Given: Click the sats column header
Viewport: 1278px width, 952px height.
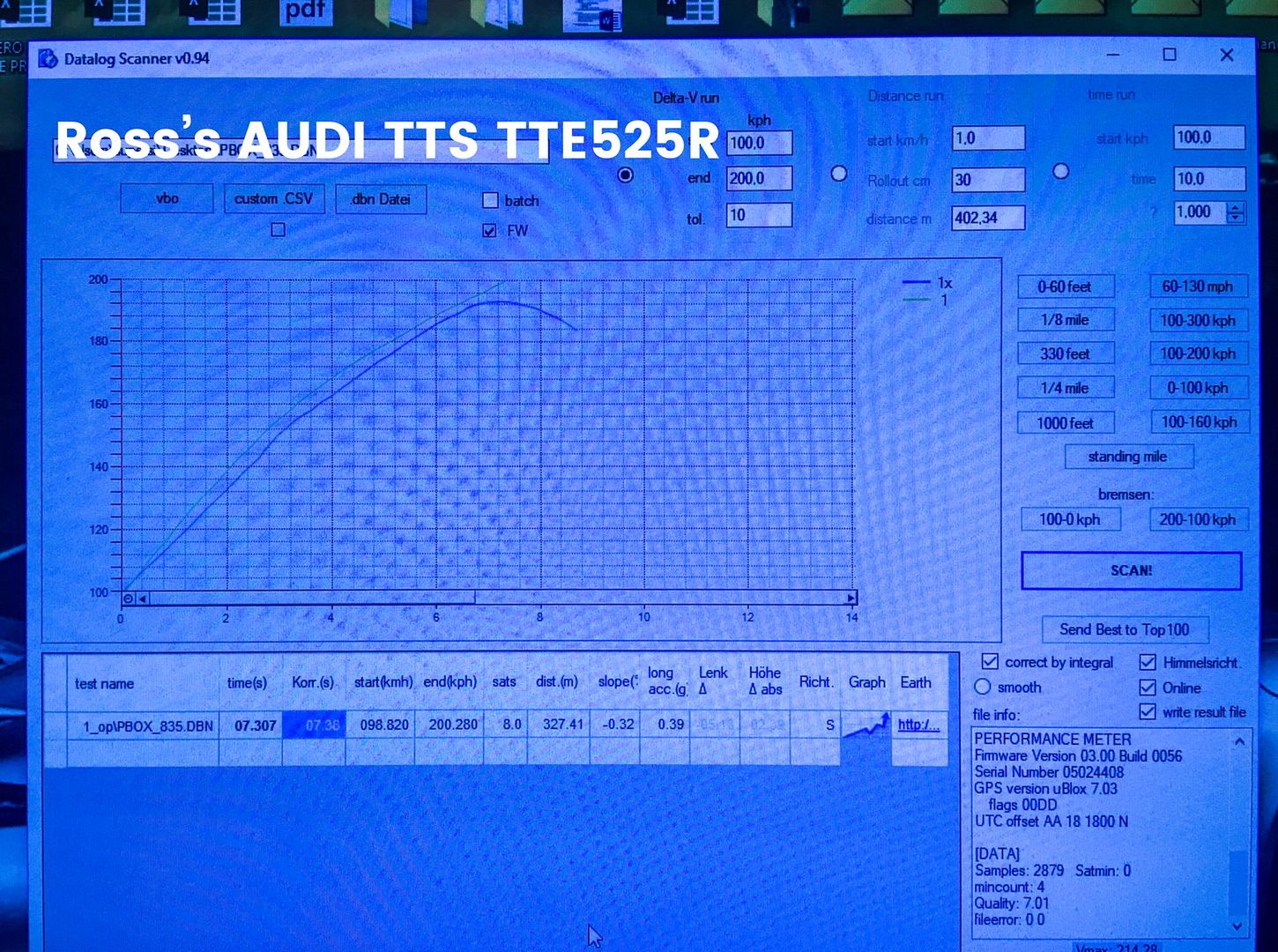Looking at the screenshot, I should [505, 683].
